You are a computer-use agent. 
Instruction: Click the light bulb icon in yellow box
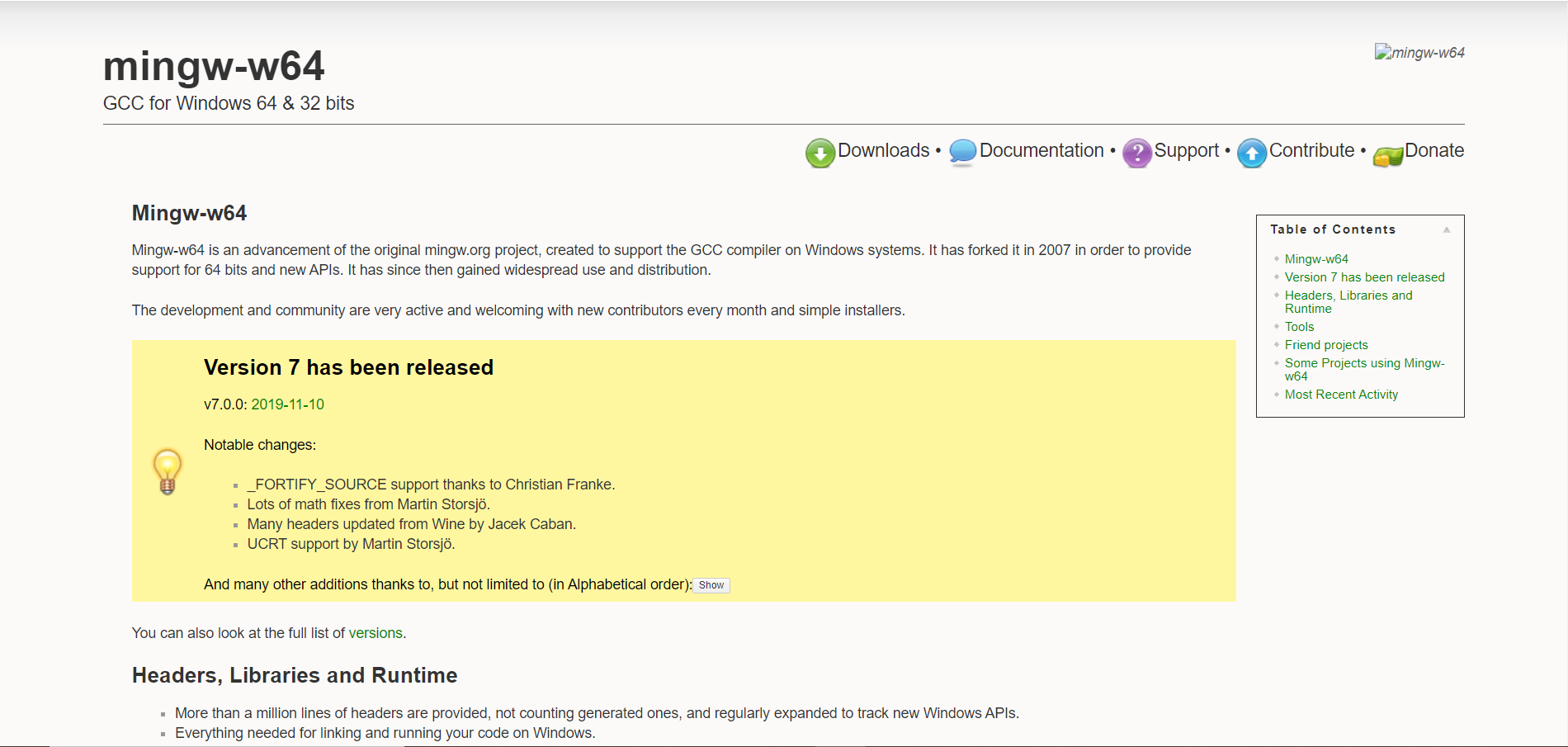pyautogui.click(x=168, y=471)
